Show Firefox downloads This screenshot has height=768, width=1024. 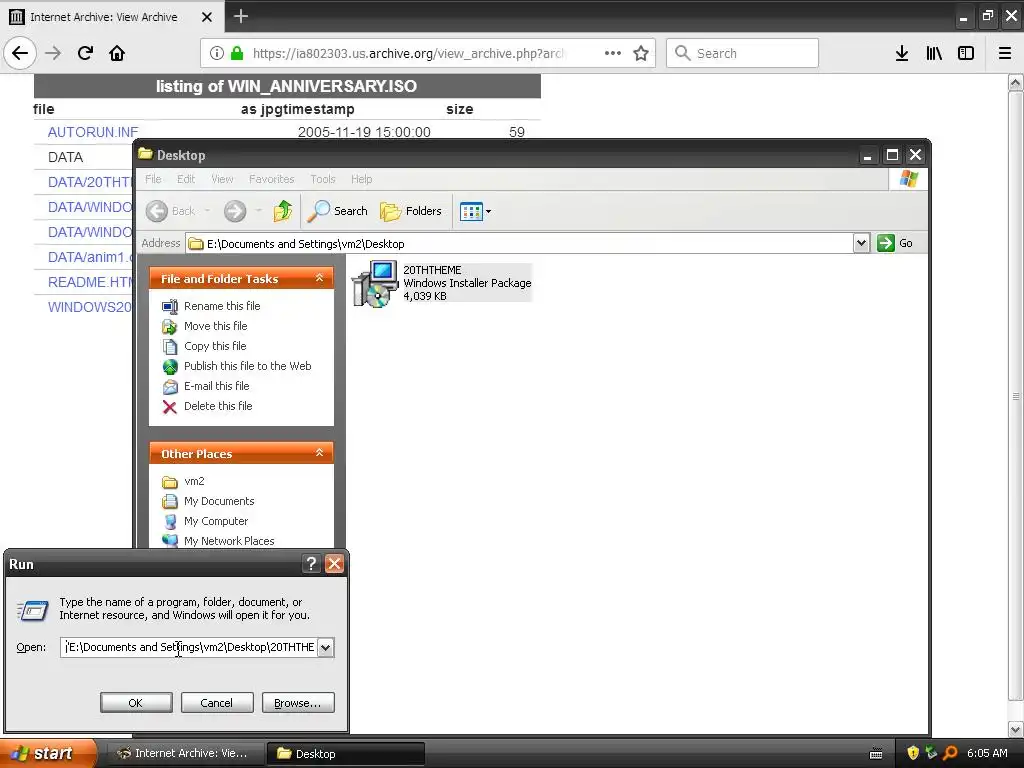coord(902,53)
